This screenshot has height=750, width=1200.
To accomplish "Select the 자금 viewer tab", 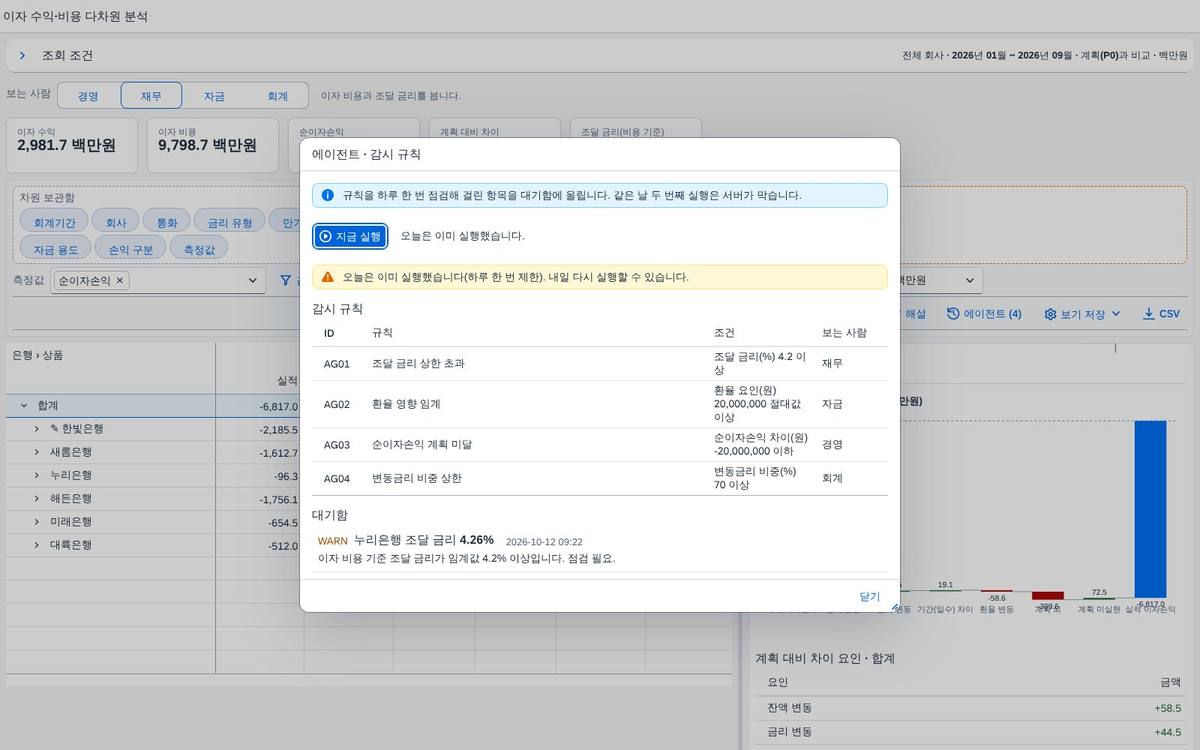I will [214, 96].
